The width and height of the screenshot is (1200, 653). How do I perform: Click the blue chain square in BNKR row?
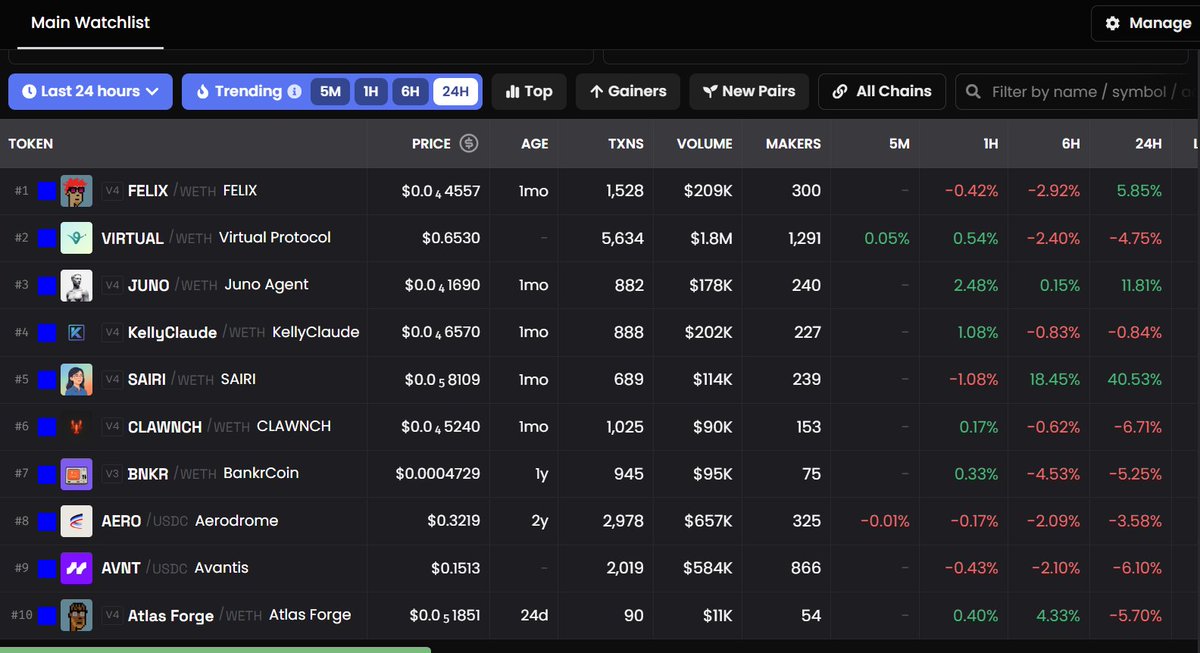[x=46, y=474]
